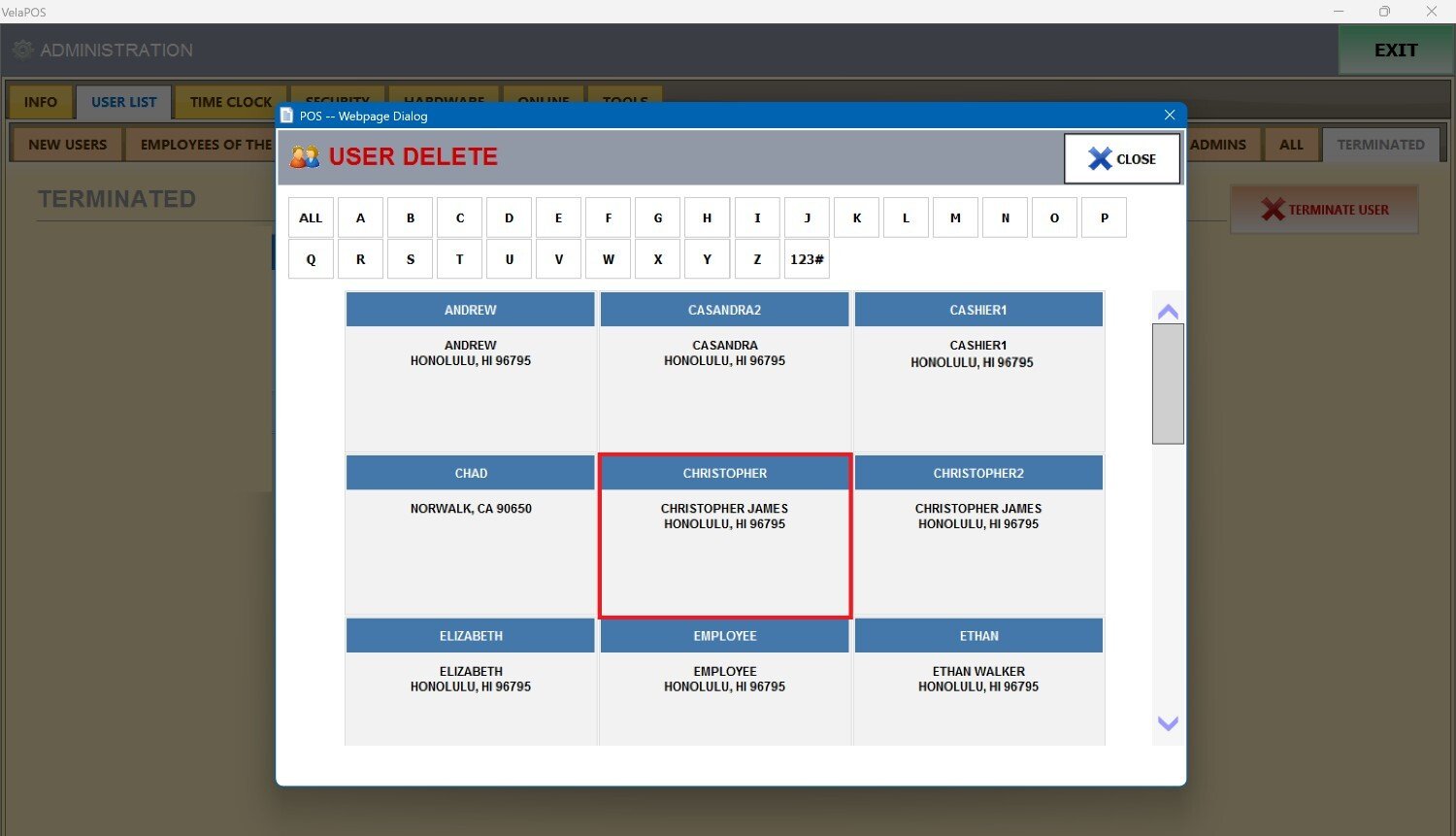Filter users by the ALL letter button
This screenshot has height=836, width=1456.
[311, 217]
